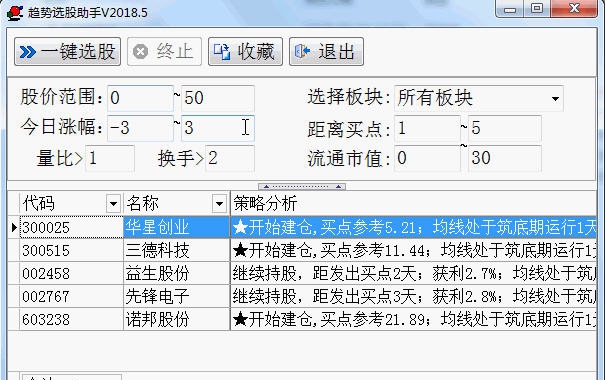This screenshot has width=605, height=380.
Task: Focus the 今日涨幅 maximum field showing 3
Action: coord(218,128)
